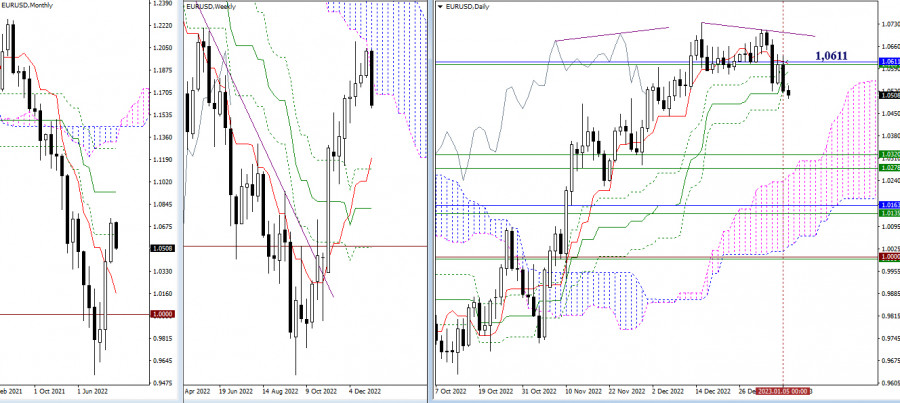The image size is (900, 403).
Task: Click the small triangle beside EURUSD,Daily title
Action: pyautogui.click(x=440, y=6)
